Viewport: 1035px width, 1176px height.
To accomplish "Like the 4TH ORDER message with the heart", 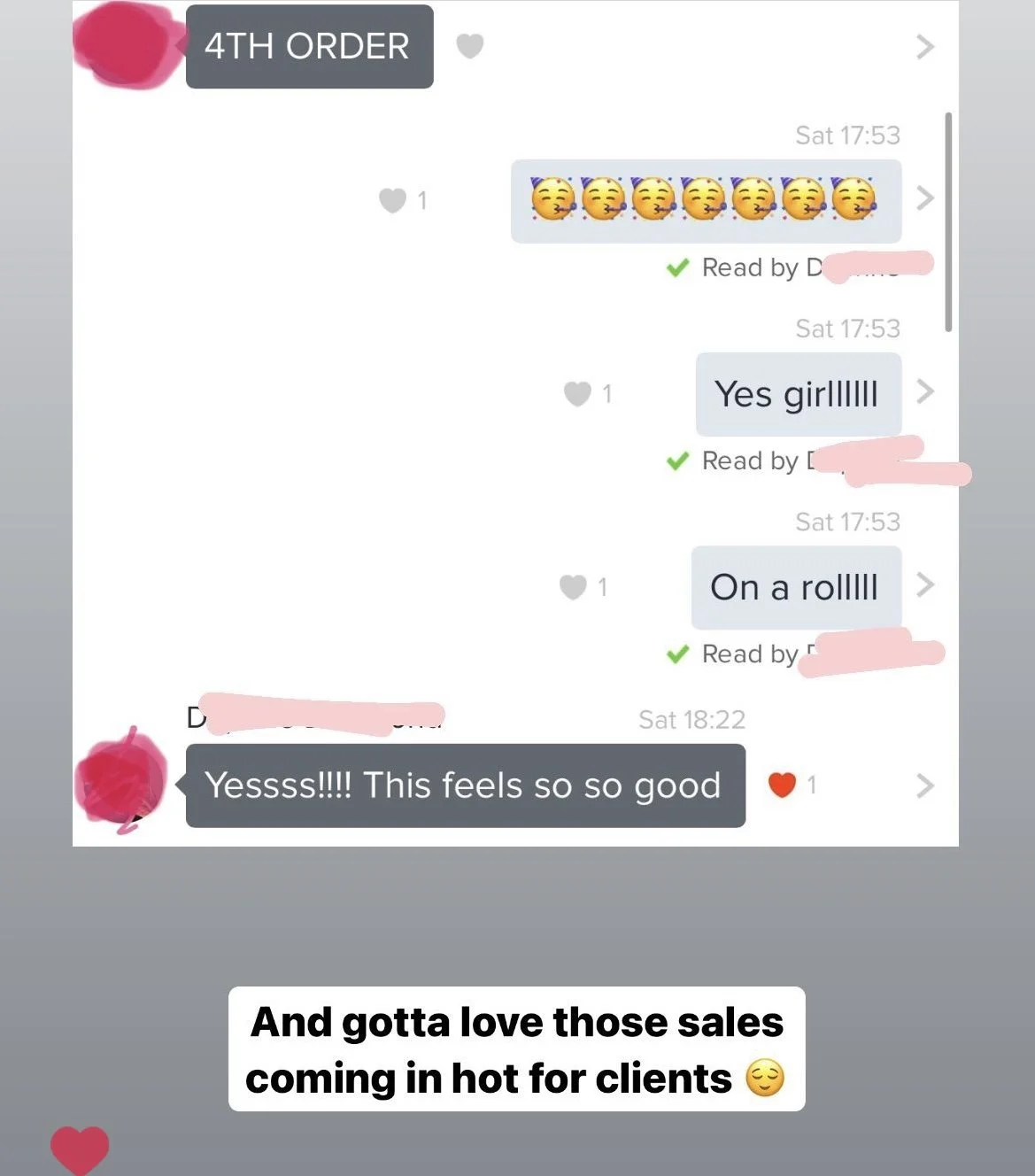I will [x=469, y=45].
